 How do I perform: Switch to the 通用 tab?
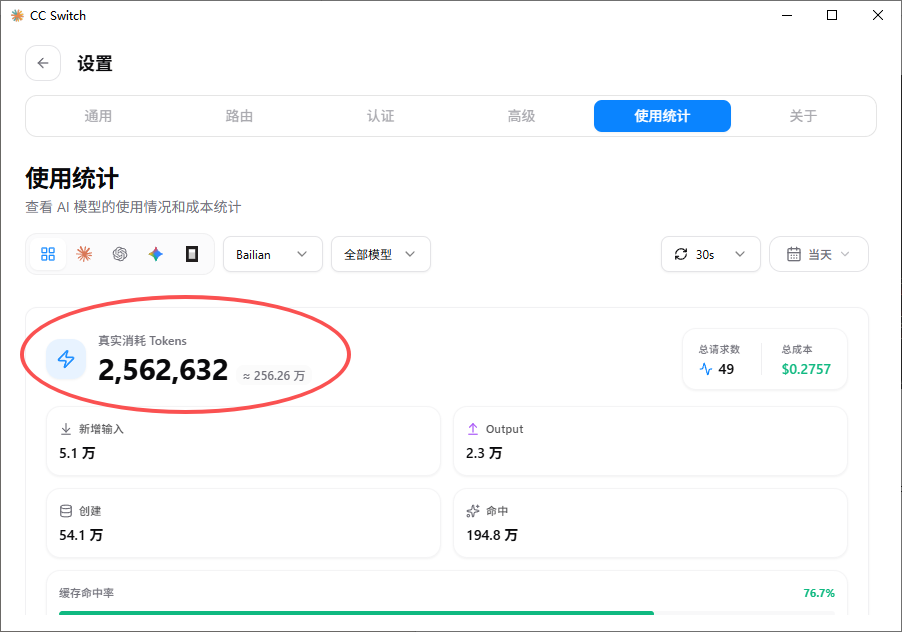pyautogui.click(x=98, y=116)
